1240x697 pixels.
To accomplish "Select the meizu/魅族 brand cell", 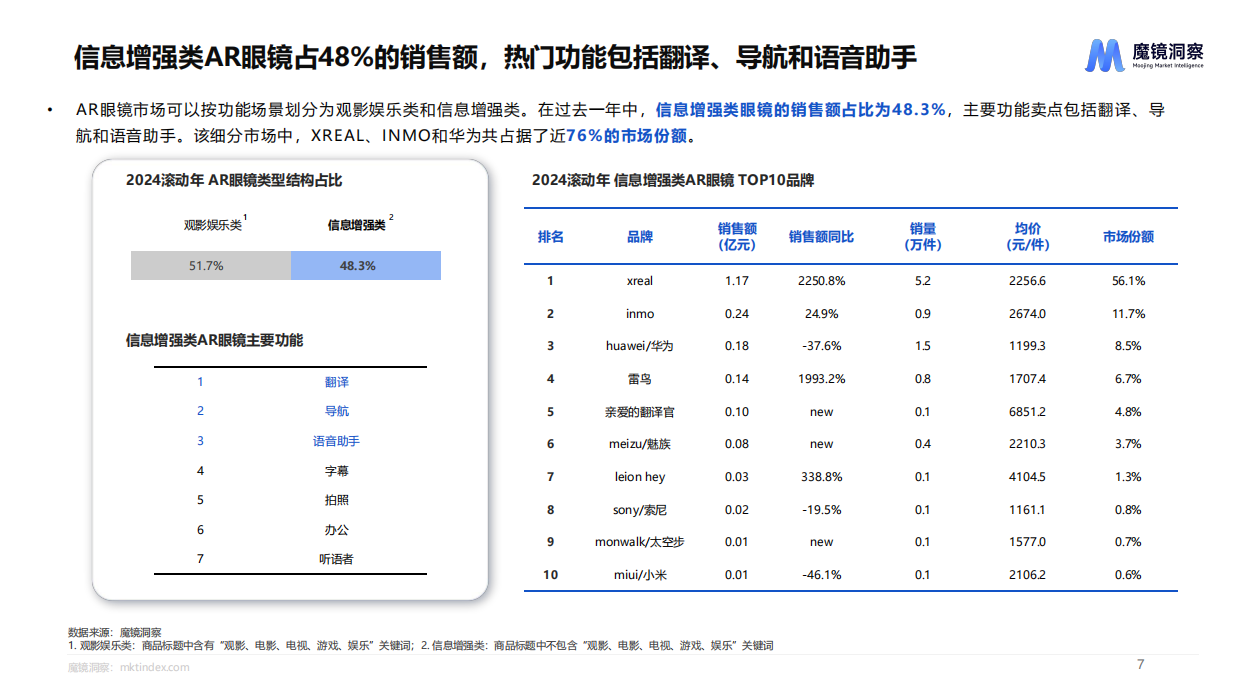I will (640, 444).
